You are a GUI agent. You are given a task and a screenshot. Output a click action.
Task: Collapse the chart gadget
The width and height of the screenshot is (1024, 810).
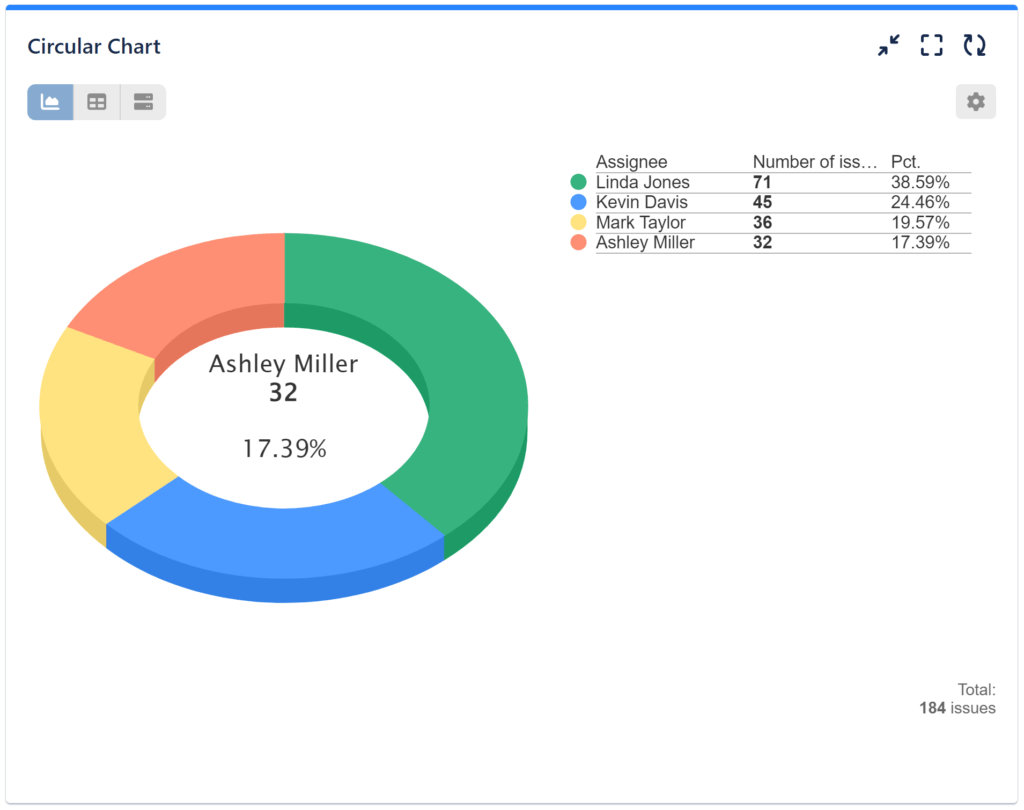(x=888, y=44)
